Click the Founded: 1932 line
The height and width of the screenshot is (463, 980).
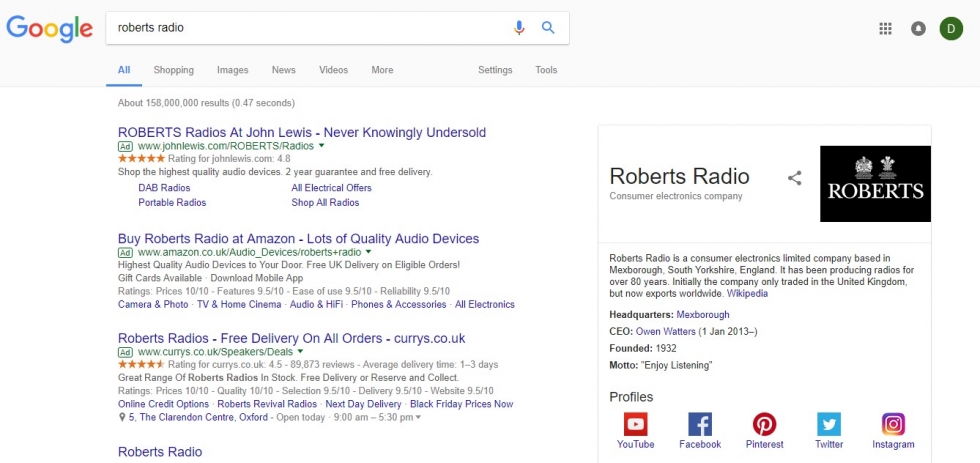[x=642, y=348]
